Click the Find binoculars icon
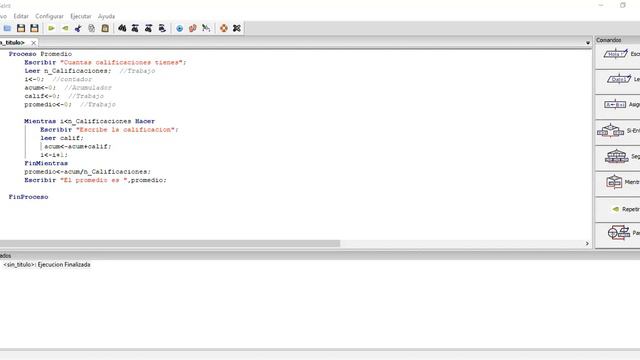The height and width of the screenshot is (360, 640). [x=122, y=28]
